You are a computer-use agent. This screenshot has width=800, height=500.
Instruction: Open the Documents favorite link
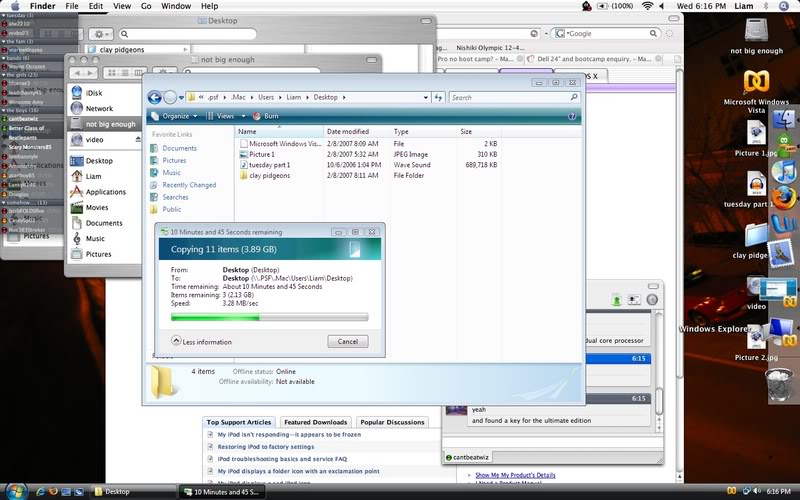[x=179, y=148]
